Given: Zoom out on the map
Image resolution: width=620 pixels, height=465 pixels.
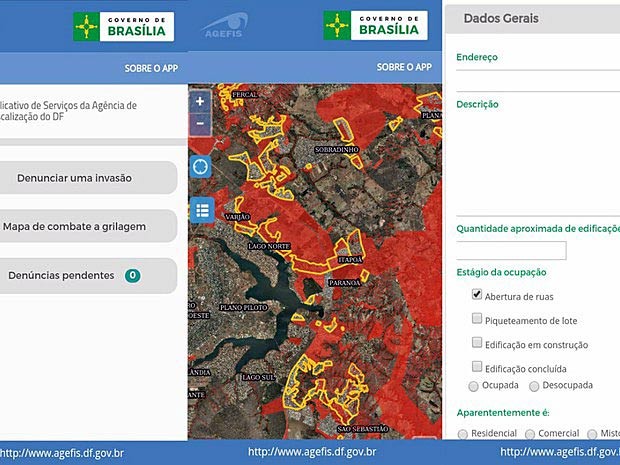Looking at the screenshot, I should (x=200, y=124).
